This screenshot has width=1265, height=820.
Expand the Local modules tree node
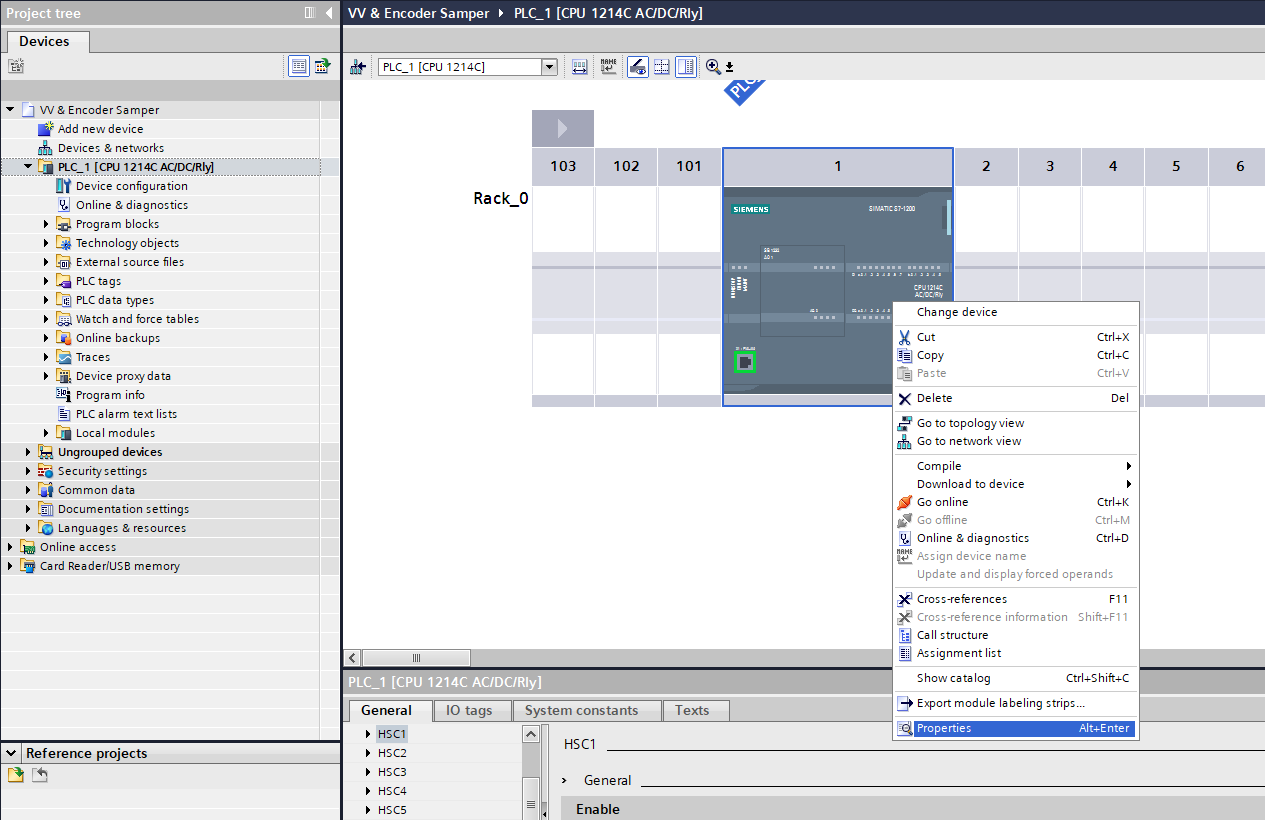coord(46,433)
